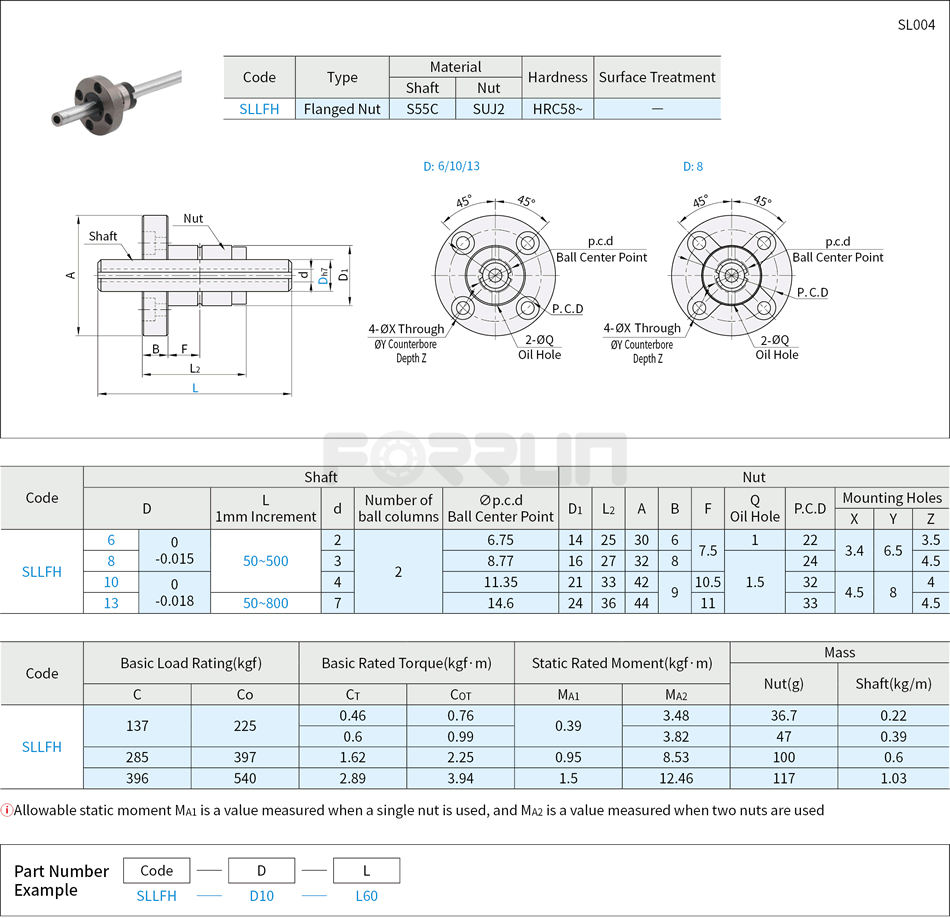Click the 1.03 shaft mass value
Screen dimensions: 950x918
point(894,779)
